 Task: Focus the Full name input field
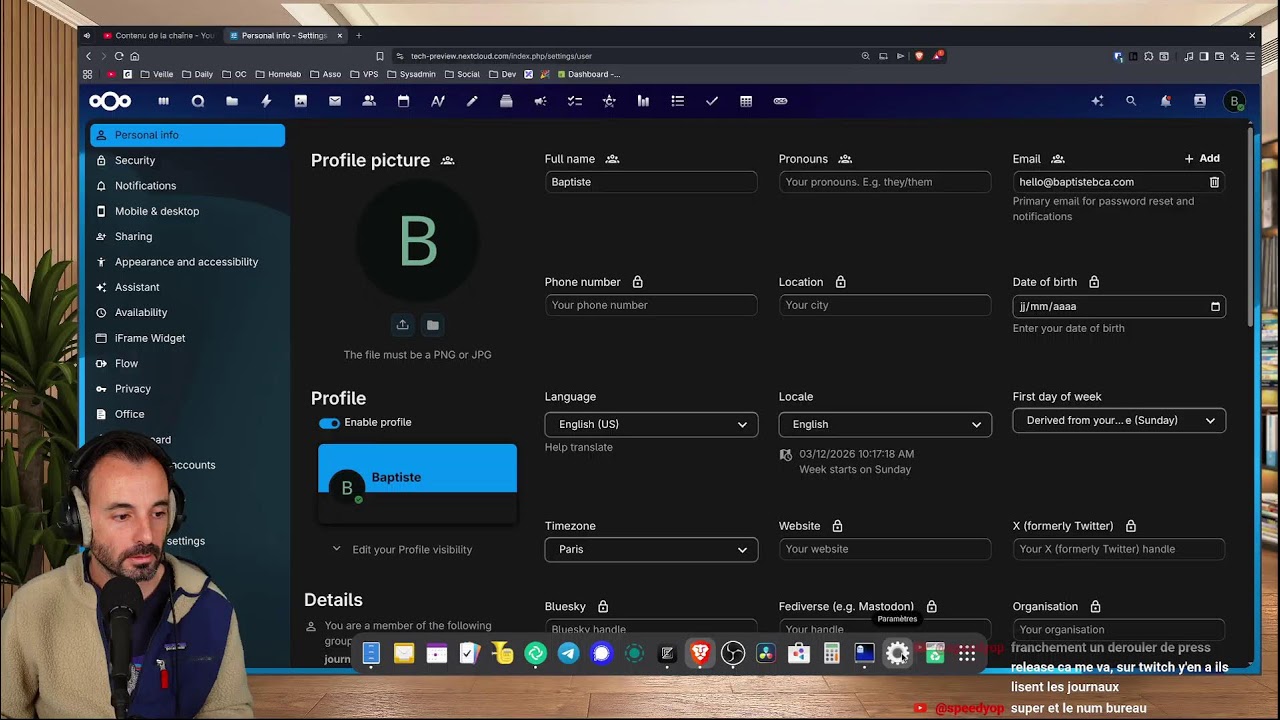click(x=651, y=182)
